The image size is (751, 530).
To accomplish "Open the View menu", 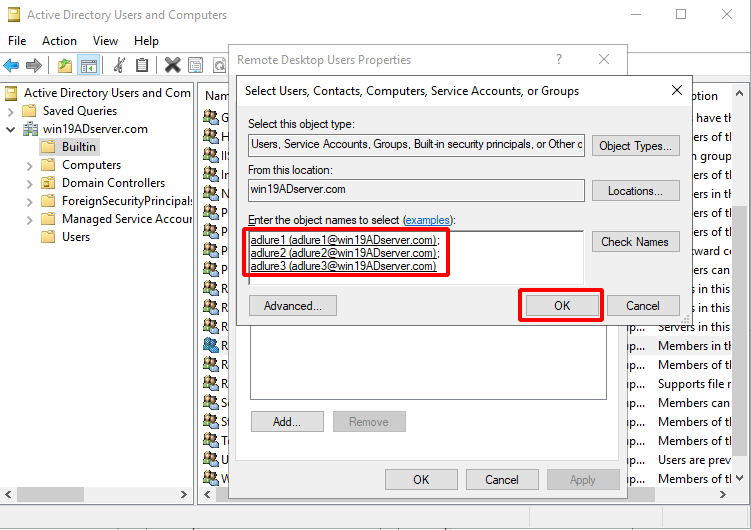I will pyautogui.click(x=105, y=41).
